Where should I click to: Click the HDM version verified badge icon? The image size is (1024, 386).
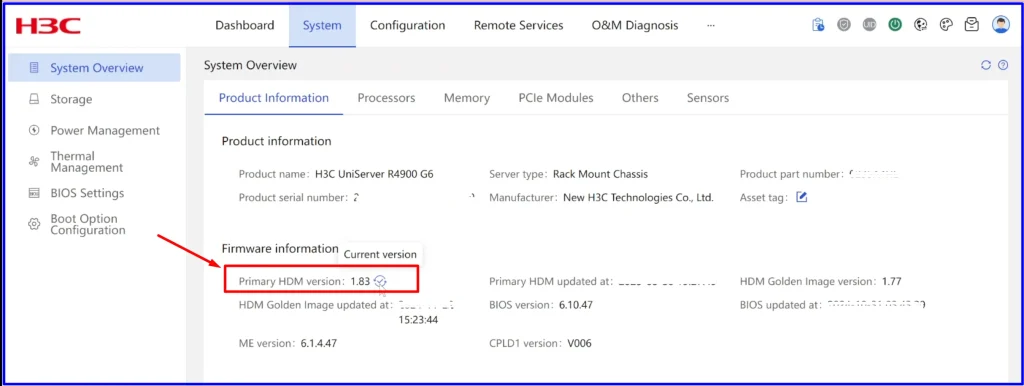[x=380, y=281]
